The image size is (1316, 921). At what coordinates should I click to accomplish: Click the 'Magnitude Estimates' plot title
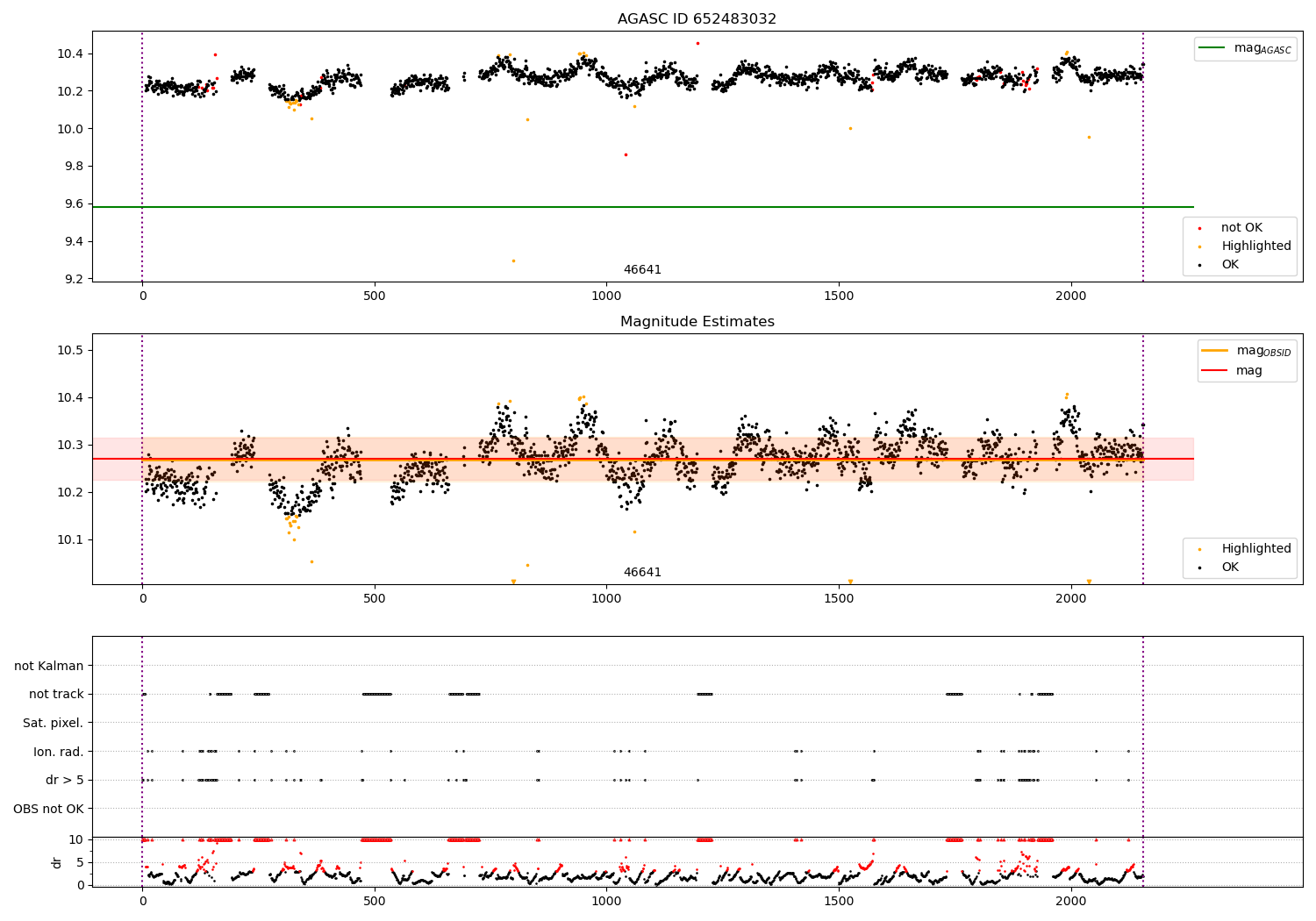[697, 322]
